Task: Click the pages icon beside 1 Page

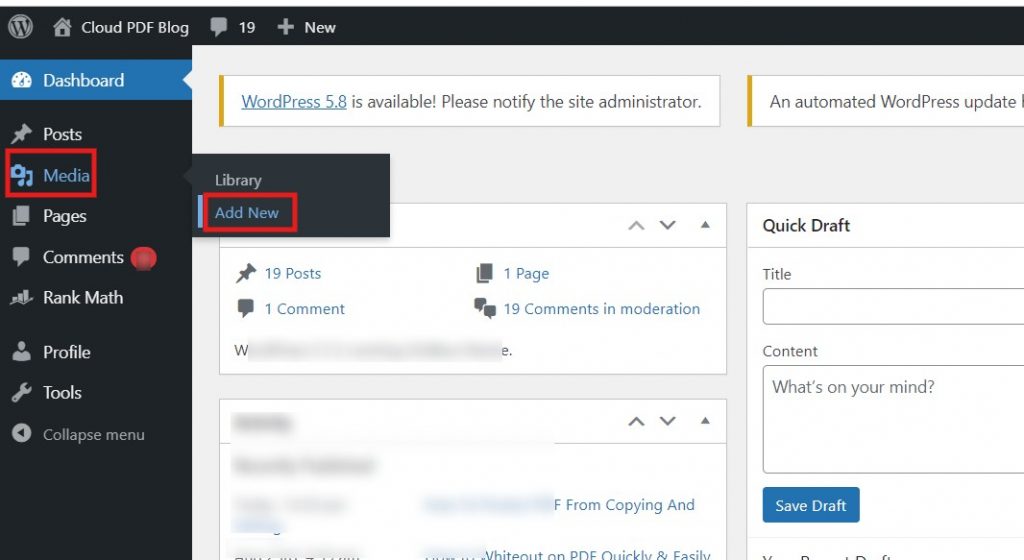Action: point(485,273)
